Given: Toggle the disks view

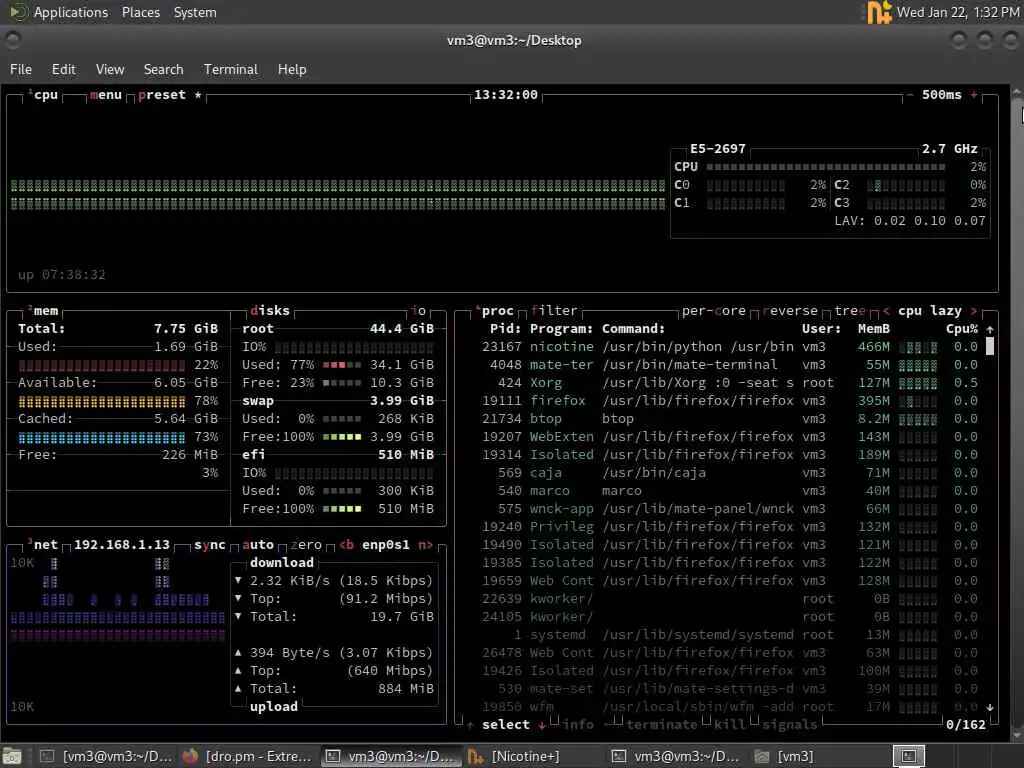Looking at the screenshot, I should 270,311.
